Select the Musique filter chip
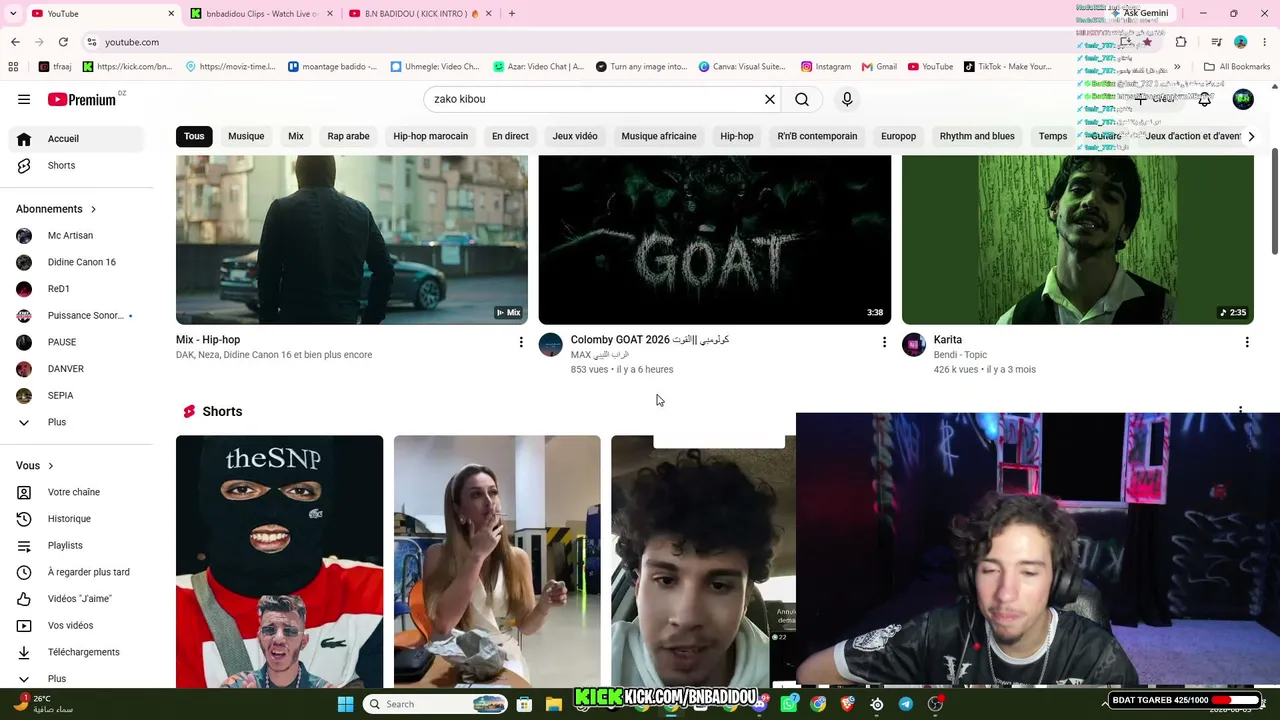The image size is (1280, 720). tap(246, 136)
